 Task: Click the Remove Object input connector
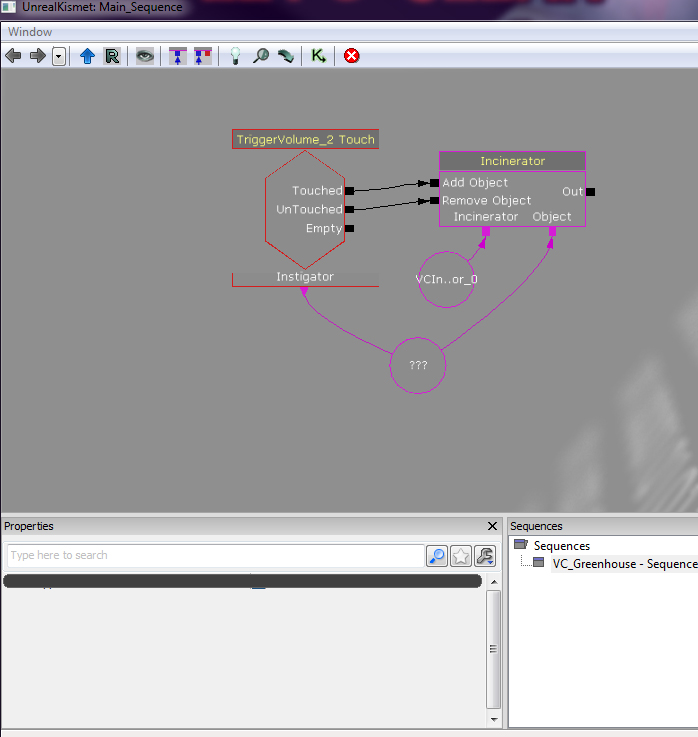(435, 201)
